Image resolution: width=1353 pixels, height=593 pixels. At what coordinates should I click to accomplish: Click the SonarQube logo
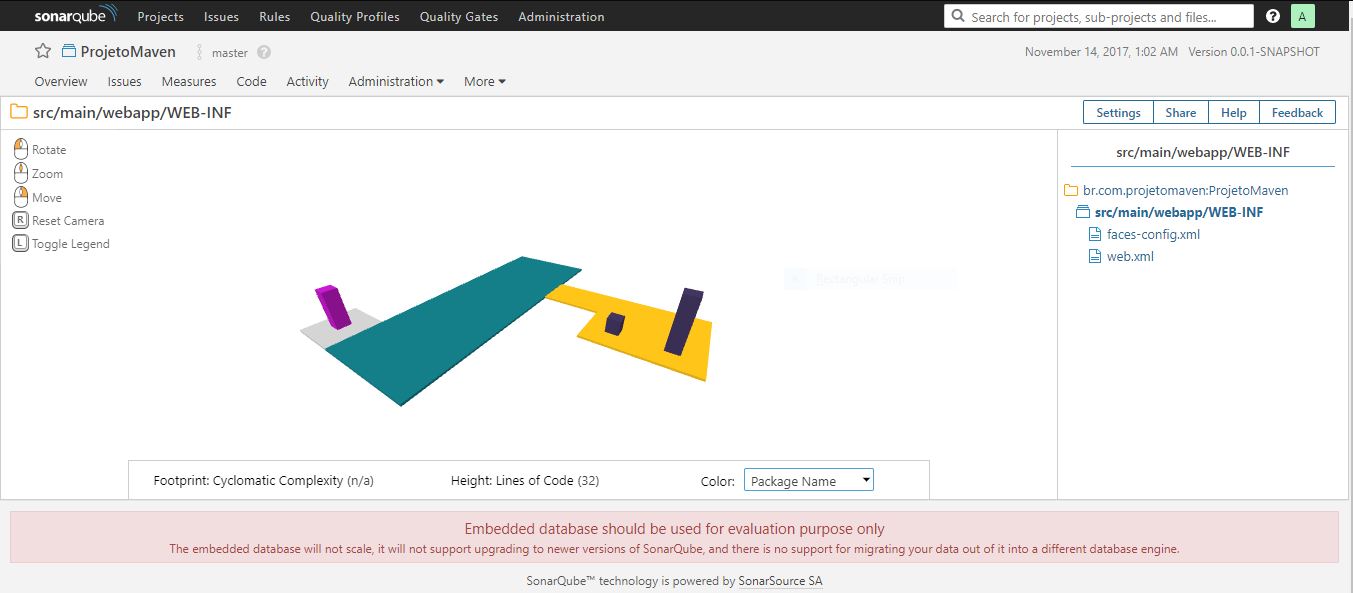pyautogui.click(x=76, y=15)
